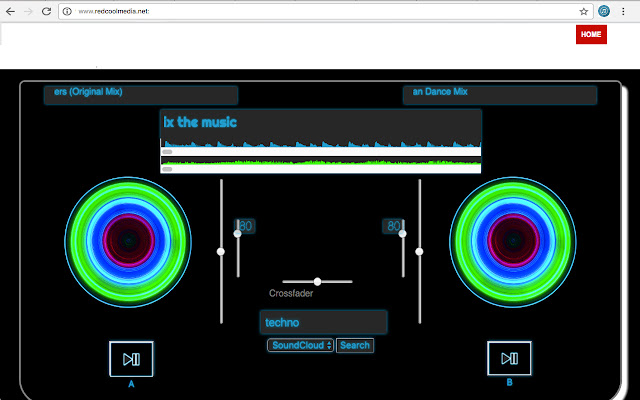
Task: Click the browser address bar URL
Action: pos(113,11)
